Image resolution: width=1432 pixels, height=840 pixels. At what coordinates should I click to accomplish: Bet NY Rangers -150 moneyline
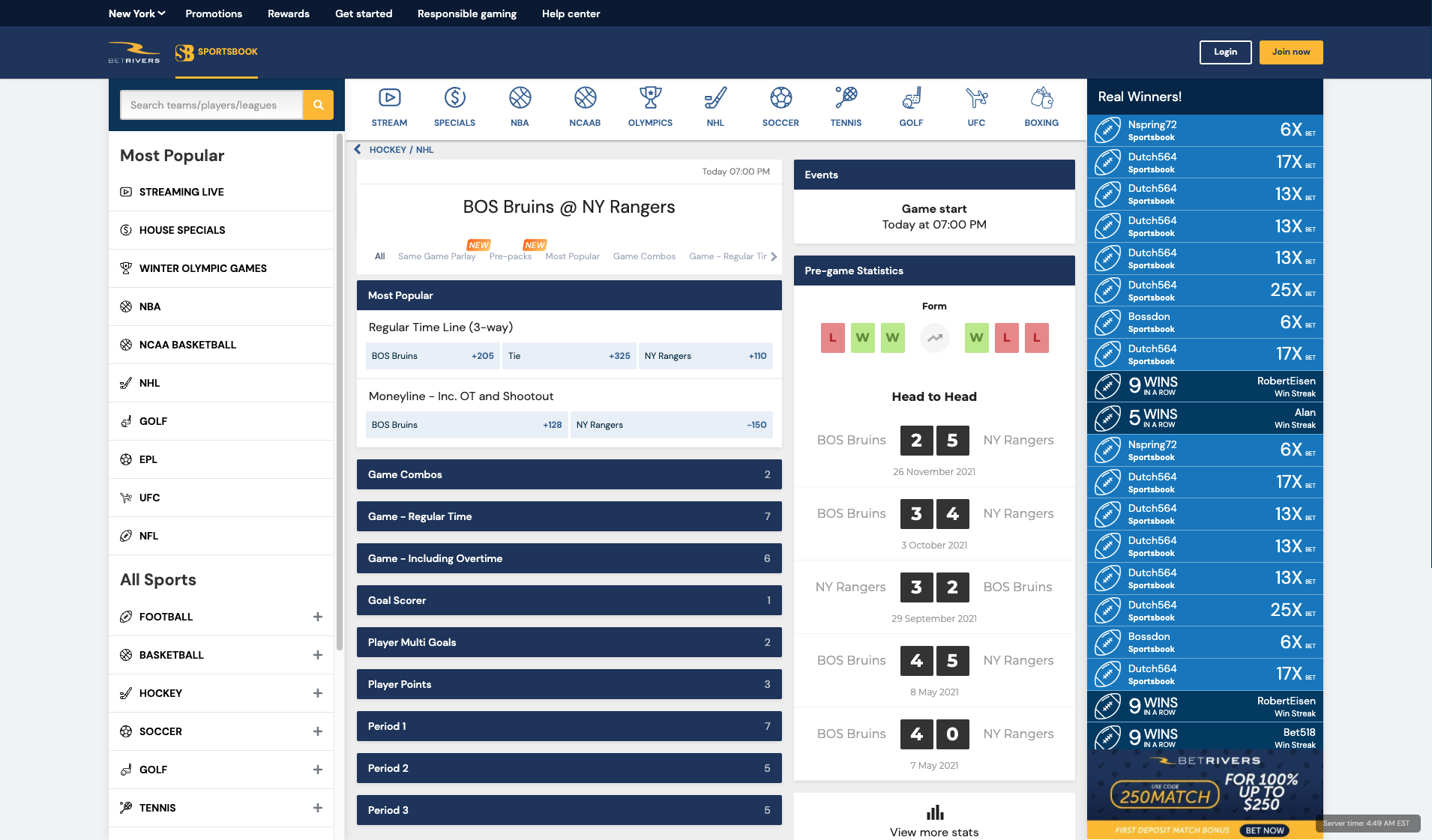click(x=672, y=425)
